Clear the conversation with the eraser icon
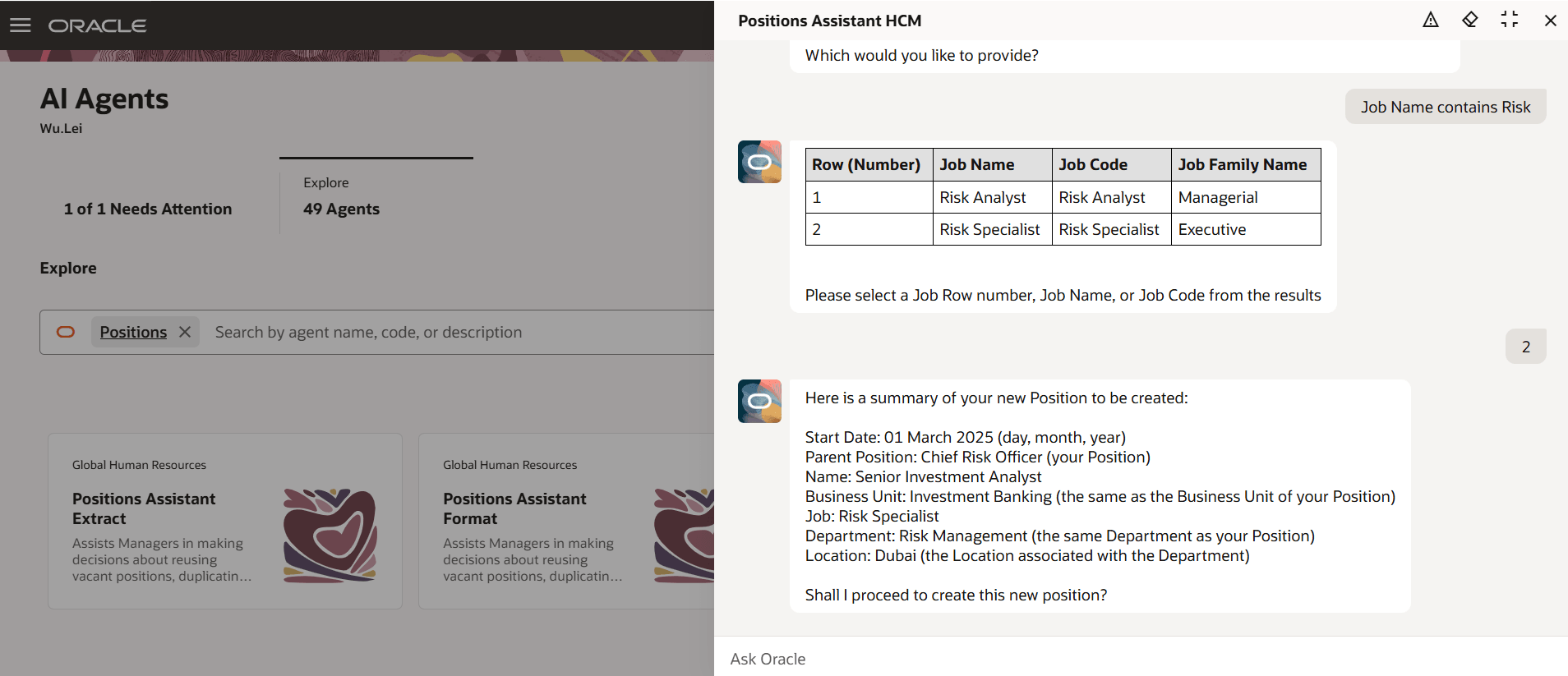 coord(1470,20)
